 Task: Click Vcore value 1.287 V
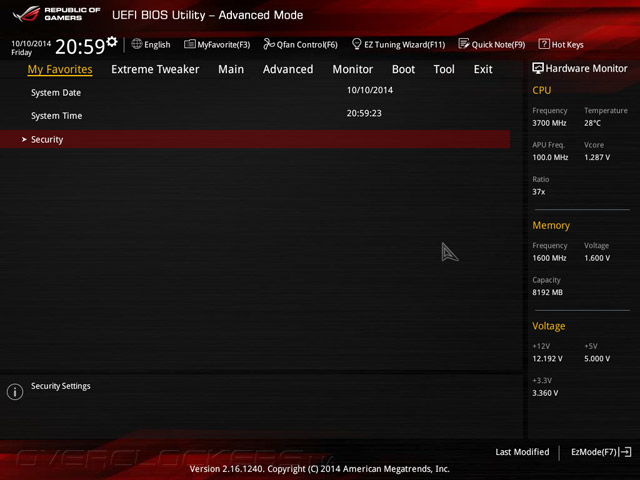pos(597,157)
